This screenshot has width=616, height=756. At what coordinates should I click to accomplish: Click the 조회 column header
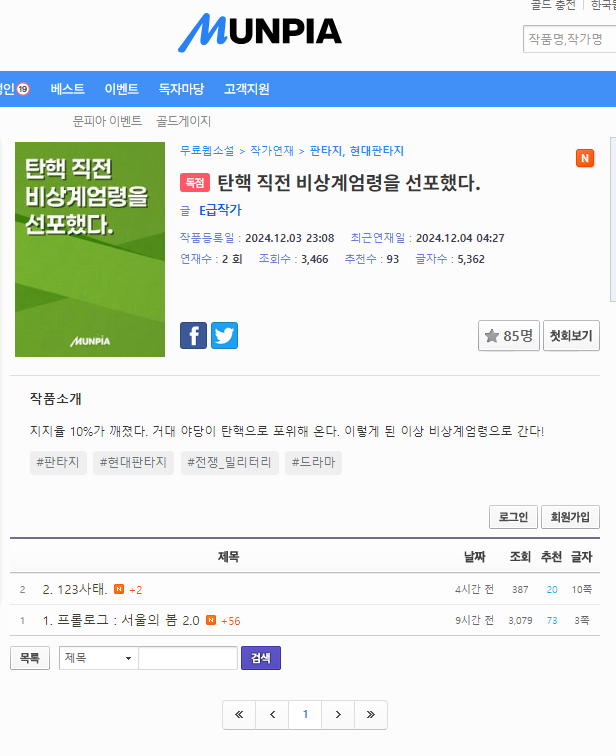pyautogui.click(x=521, y=557)
